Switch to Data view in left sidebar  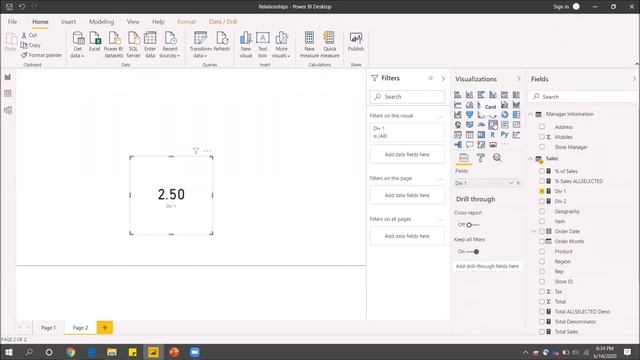click(x=8, y=93)
